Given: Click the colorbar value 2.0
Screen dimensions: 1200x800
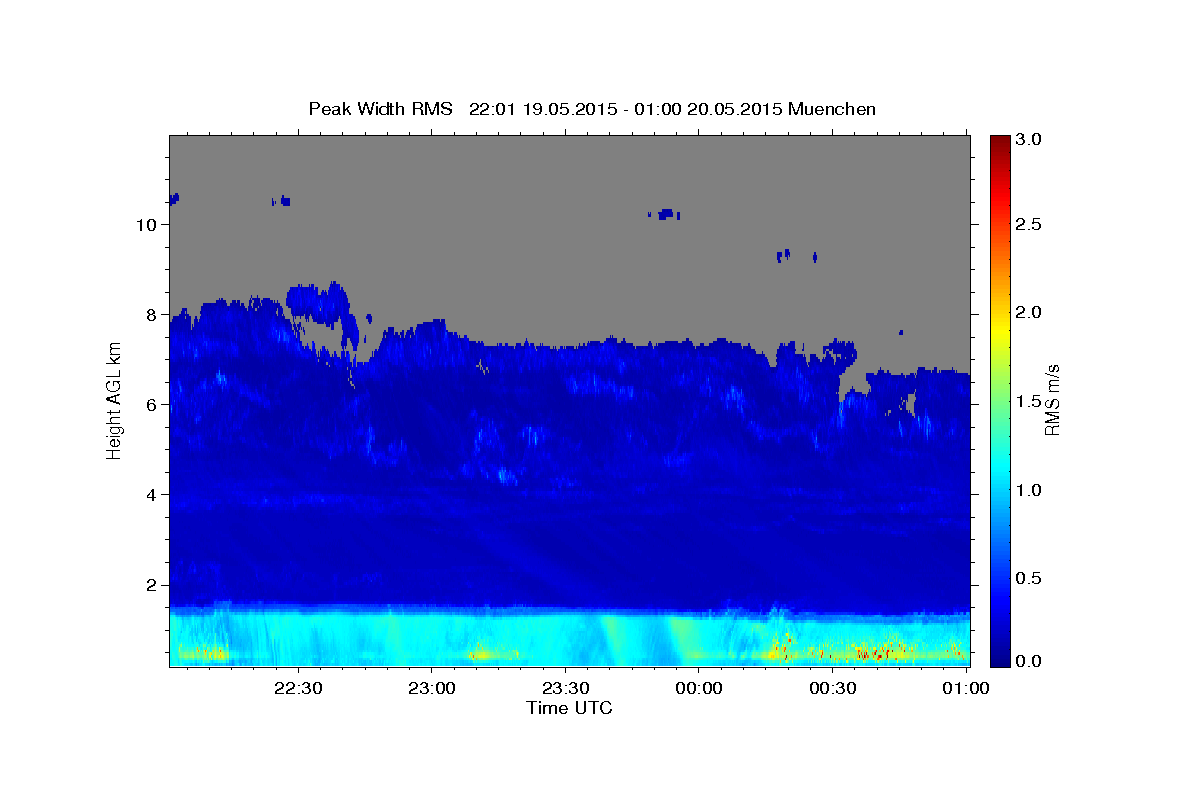Looking at the screenshot, I should [1030, 312].
